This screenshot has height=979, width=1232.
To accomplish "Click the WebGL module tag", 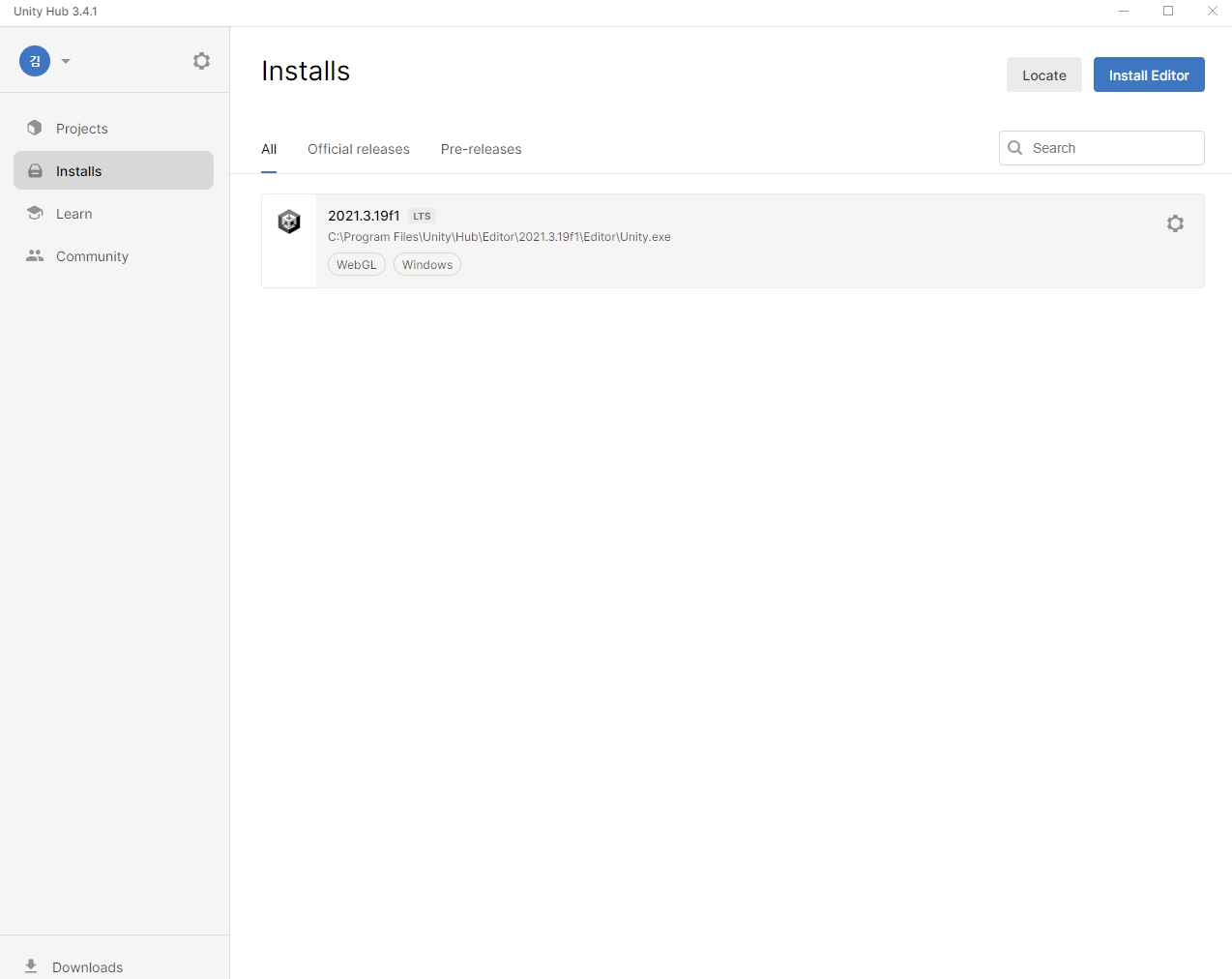I will [357, 264].
